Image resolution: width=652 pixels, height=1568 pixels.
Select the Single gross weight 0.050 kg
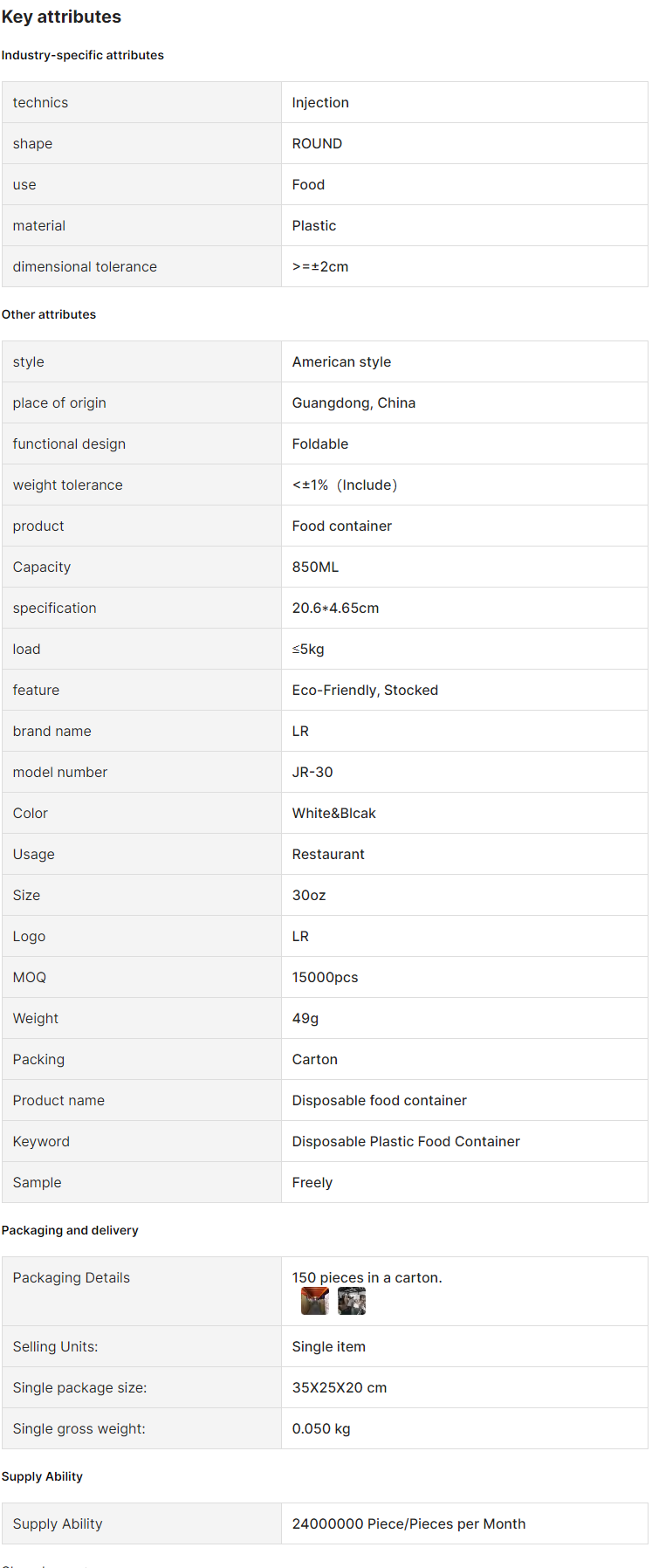coord(321,1428)
